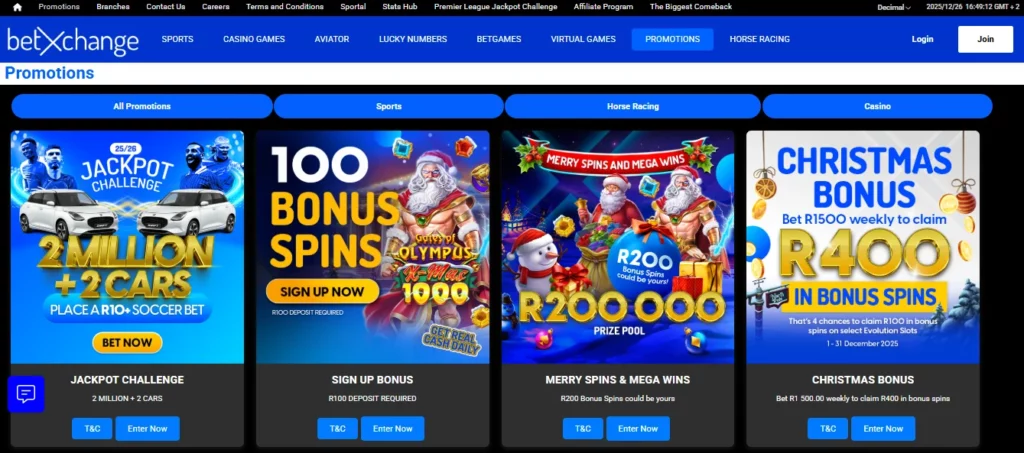
Task: Open Stats Hub link in top bar
Action: click(x=400, y=7)
